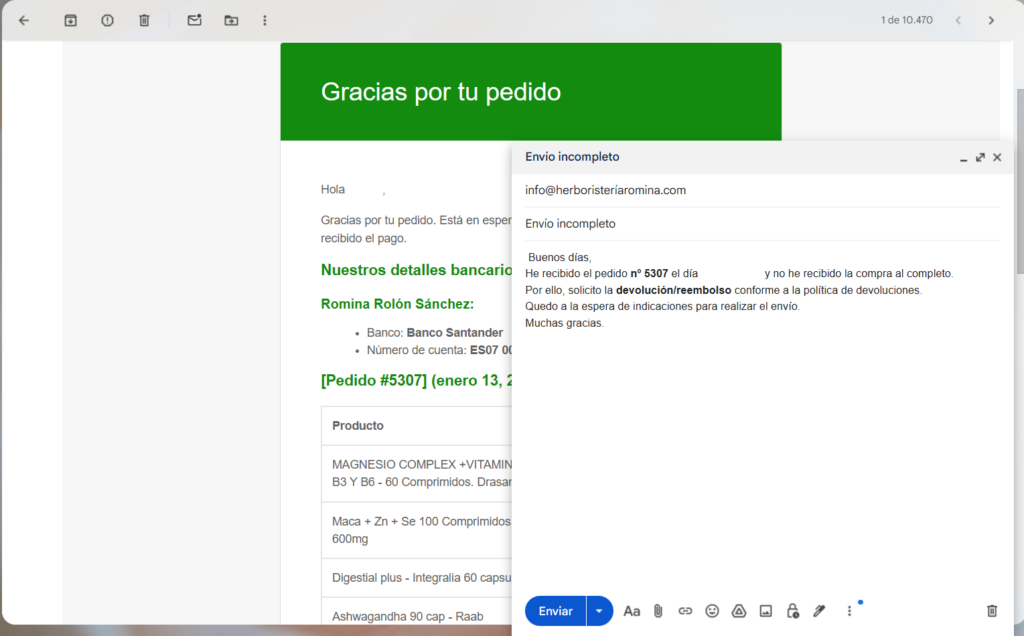Open send options arrow next to Enviar
Image resolution: width=1024 pixels, height=636 pixels.
pos(599,611)
